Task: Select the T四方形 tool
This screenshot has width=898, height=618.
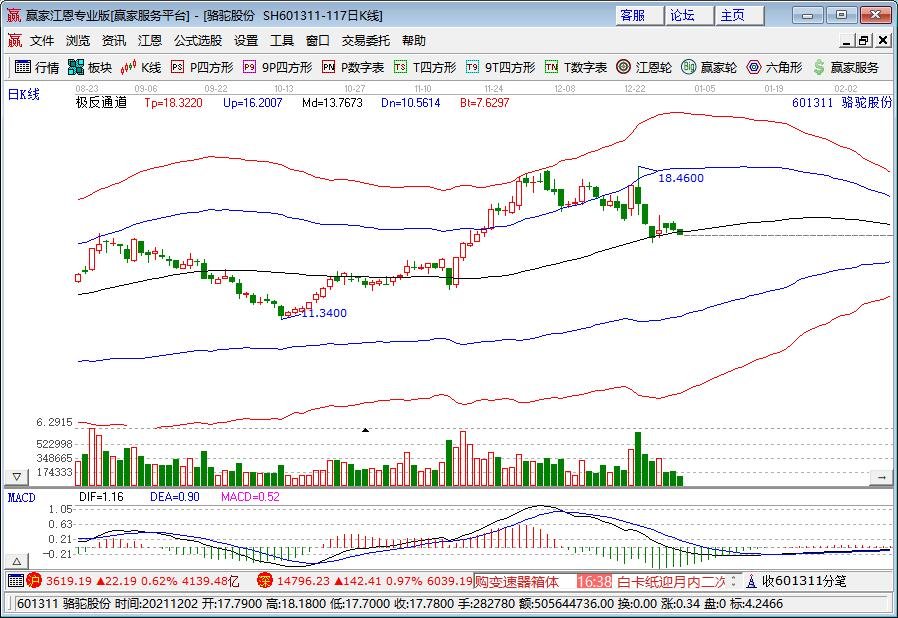Action: click(425, 67)
